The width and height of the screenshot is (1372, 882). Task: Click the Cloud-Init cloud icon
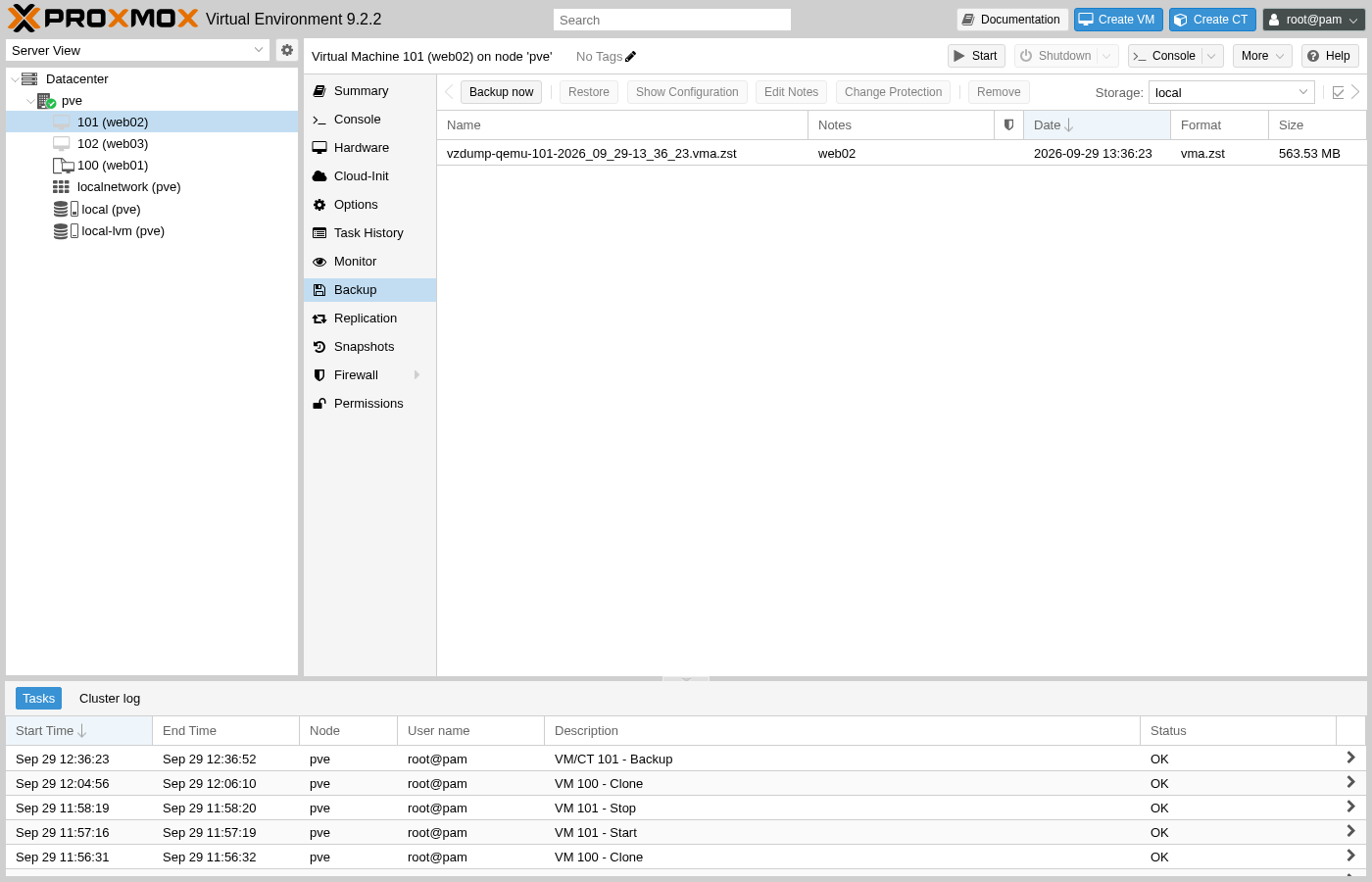319,176
